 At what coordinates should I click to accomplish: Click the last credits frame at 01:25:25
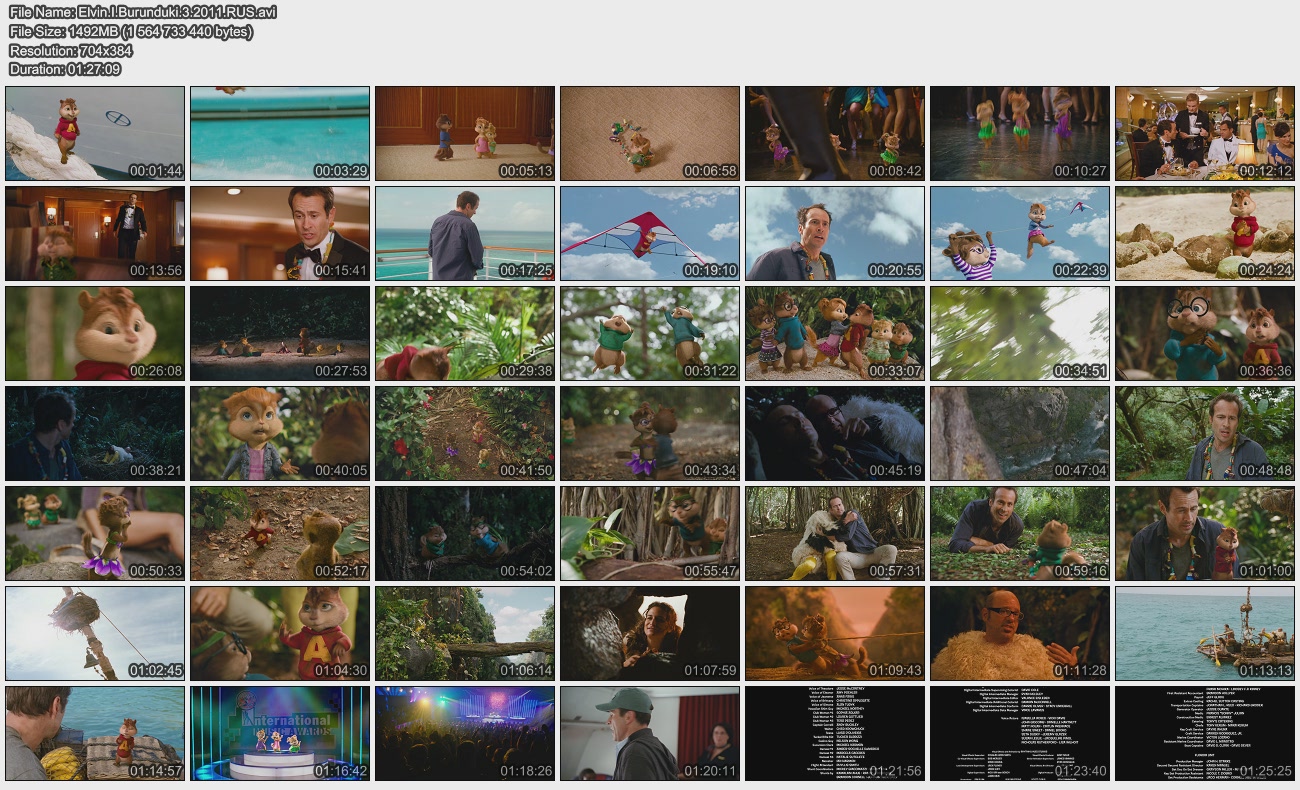click(x=1205, y=733)
